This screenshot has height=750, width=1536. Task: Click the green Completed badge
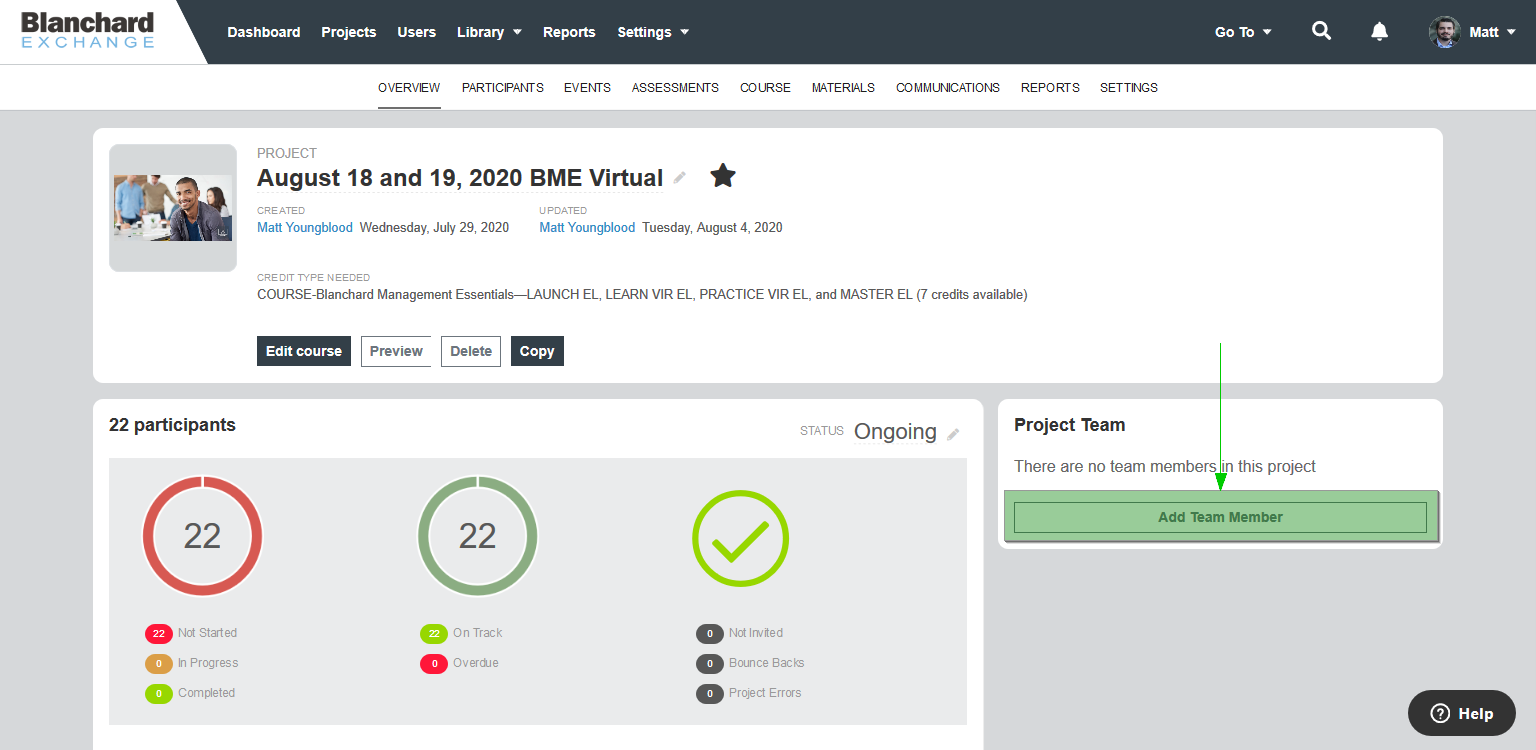159,693
